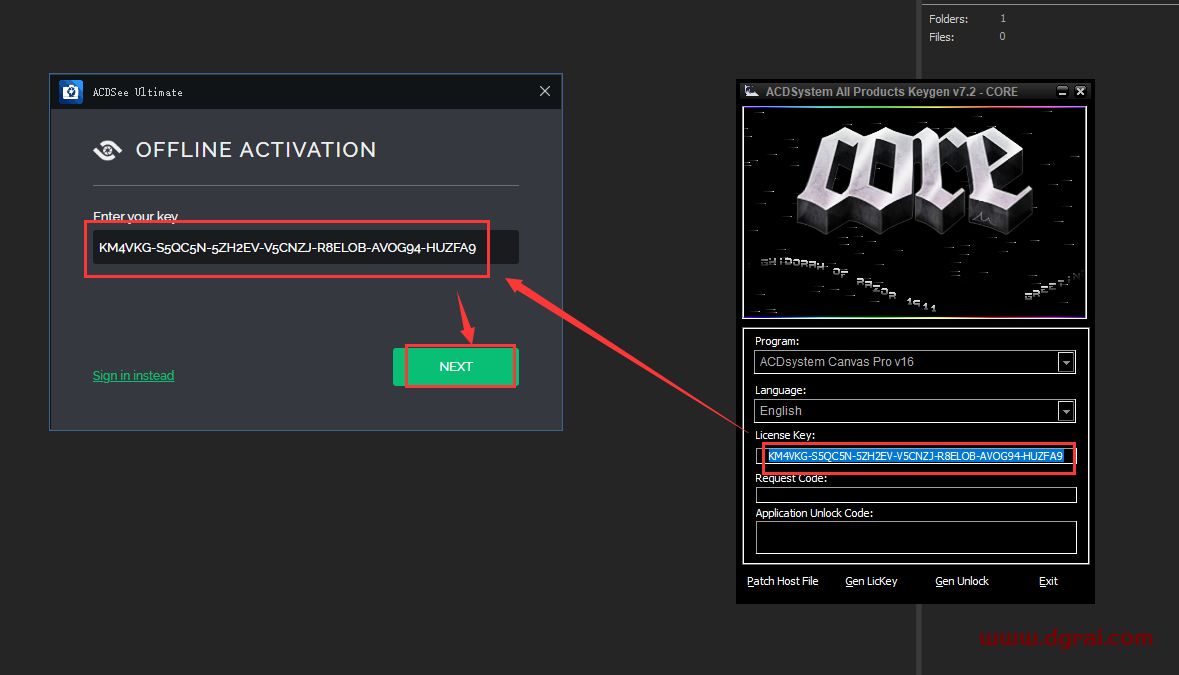Click inside the License Key field
The height and width of the screenshot is (675, 1179).
pyautogui.click(x=915, y=456)
